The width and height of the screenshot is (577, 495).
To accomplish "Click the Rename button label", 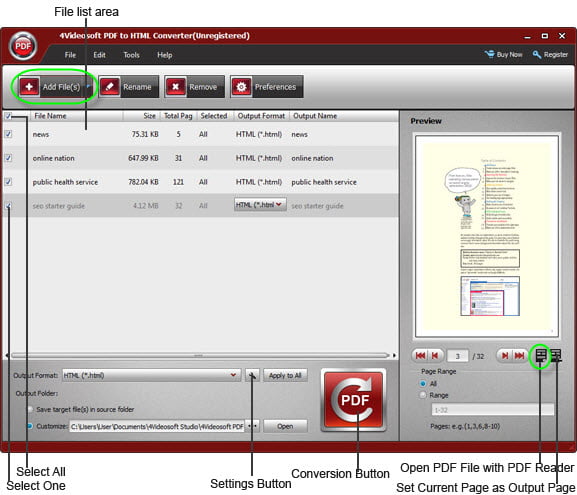I will pyautogui.click(x=137, y=87).
